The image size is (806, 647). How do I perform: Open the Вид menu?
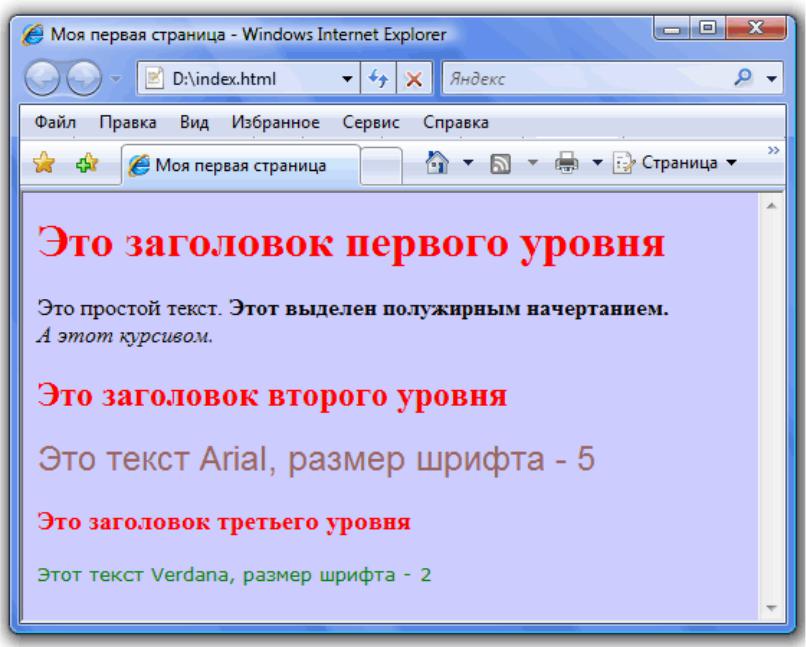tap(194, 122)
